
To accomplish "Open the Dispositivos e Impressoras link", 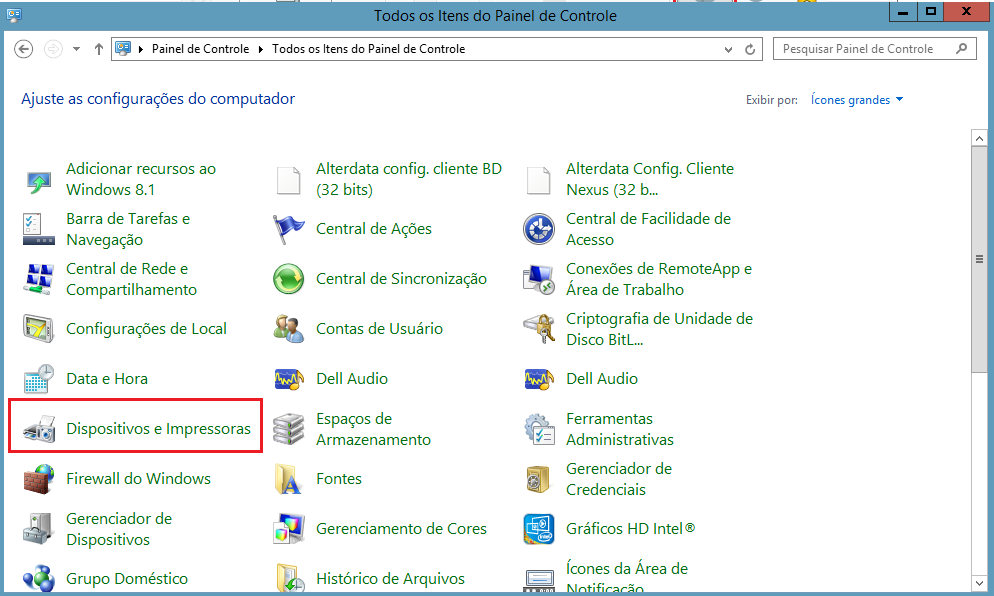I will click(158, 429).
